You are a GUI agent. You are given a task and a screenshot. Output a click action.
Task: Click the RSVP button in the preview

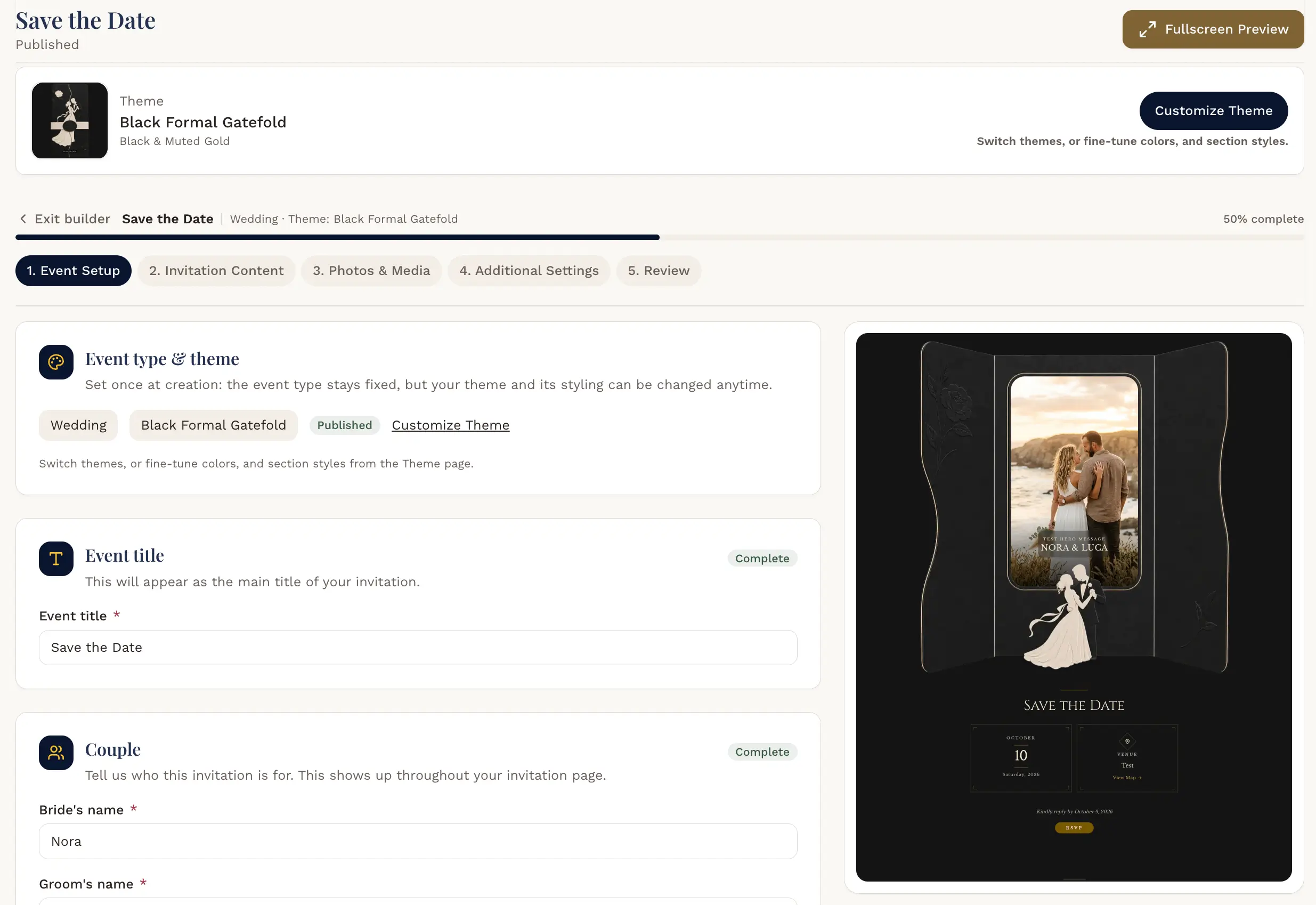pos(1074,828)
